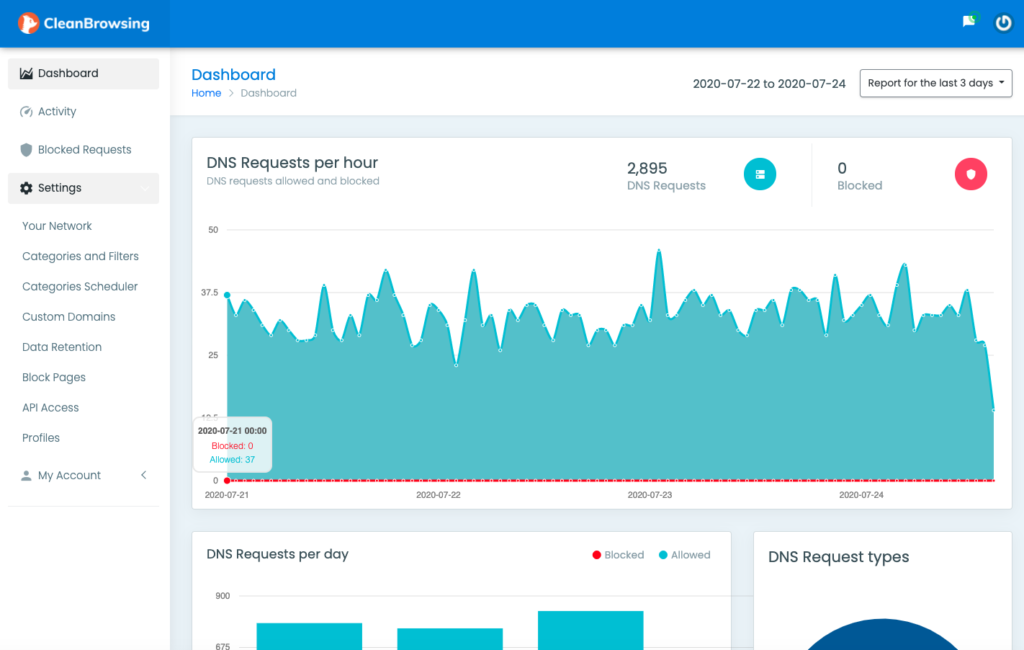Click the first bar in DNS Requests per day
This screenshot has height=650, width=1024.
pos(309,636)
